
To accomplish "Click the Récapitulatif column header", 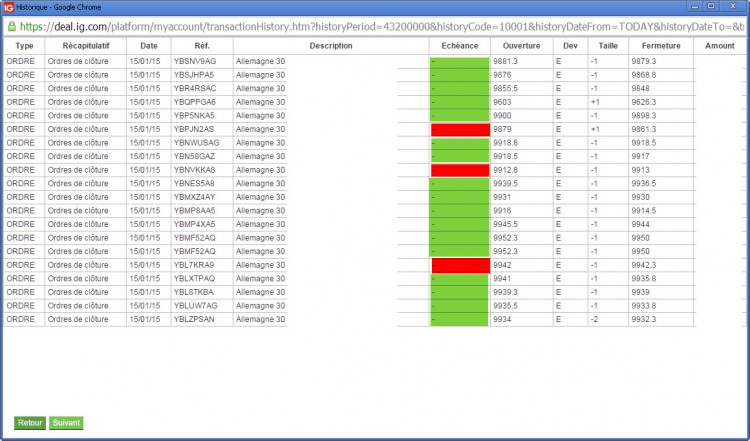I will [x=86, y=46].
